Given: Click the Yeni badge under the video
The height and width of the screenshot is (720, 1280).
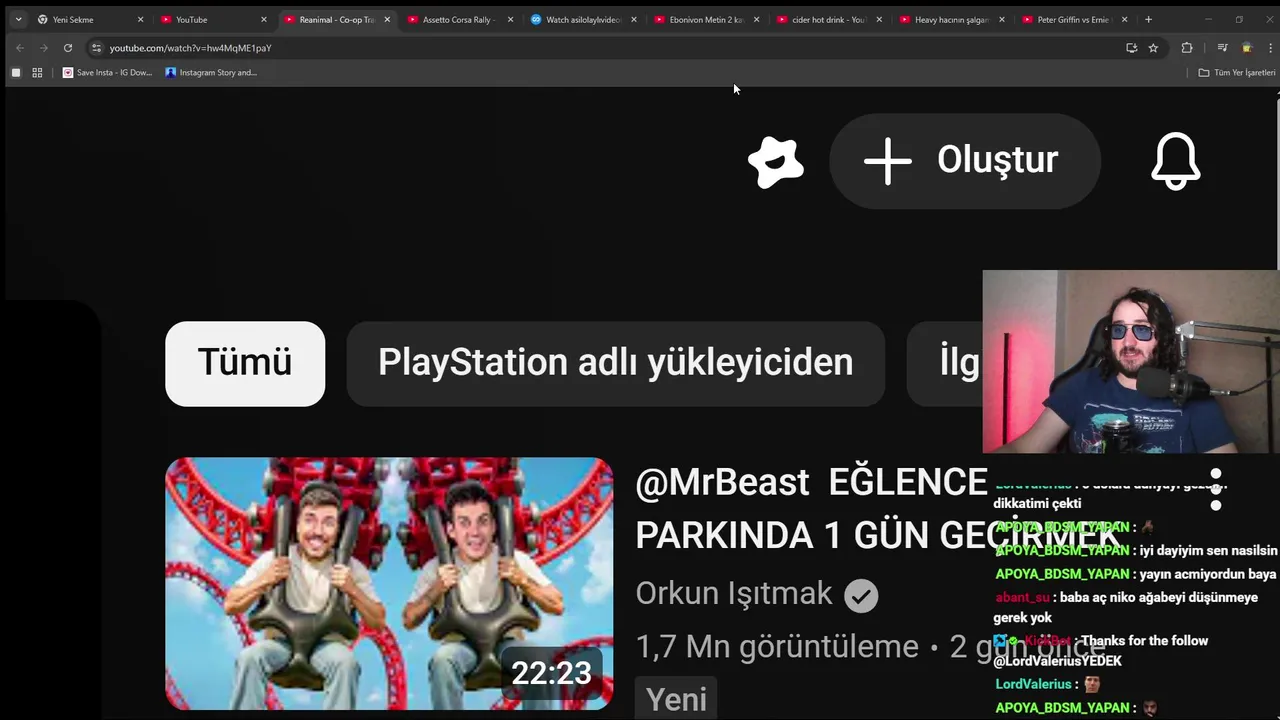Looking at the screenshot, I should 676,698.
